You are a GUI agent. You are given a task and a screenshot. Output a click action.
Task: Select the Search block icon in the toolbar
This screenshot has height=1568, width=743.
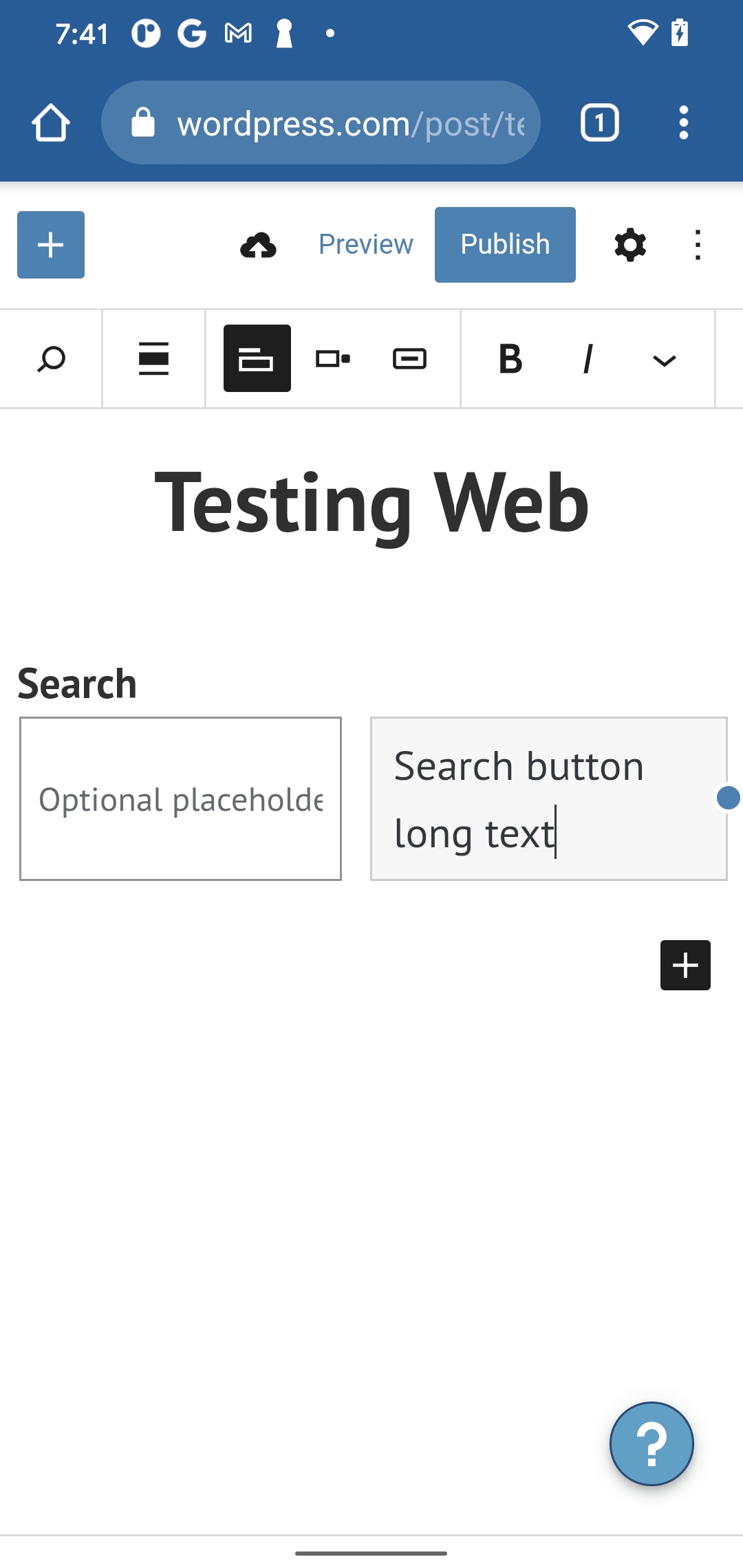(50, 358)
